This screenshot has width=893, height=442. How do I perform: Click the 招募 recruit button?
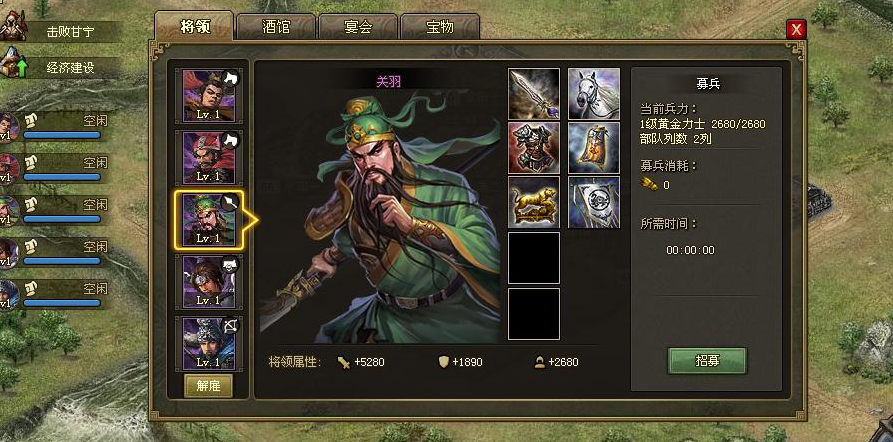[707, 361]
